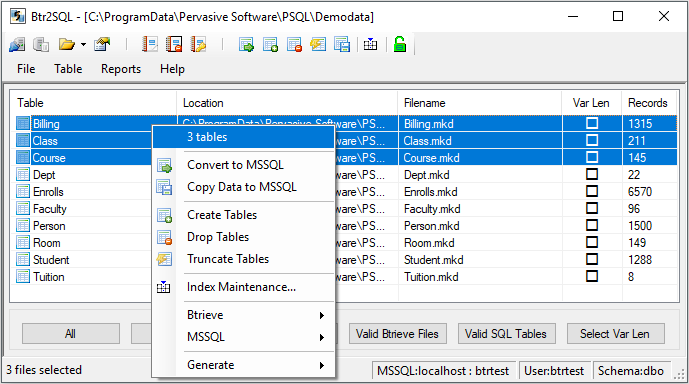Image resolution: width=689 pixels, height=384 pixels.
Task: Open the Reports menu
Action: (121, 69)
